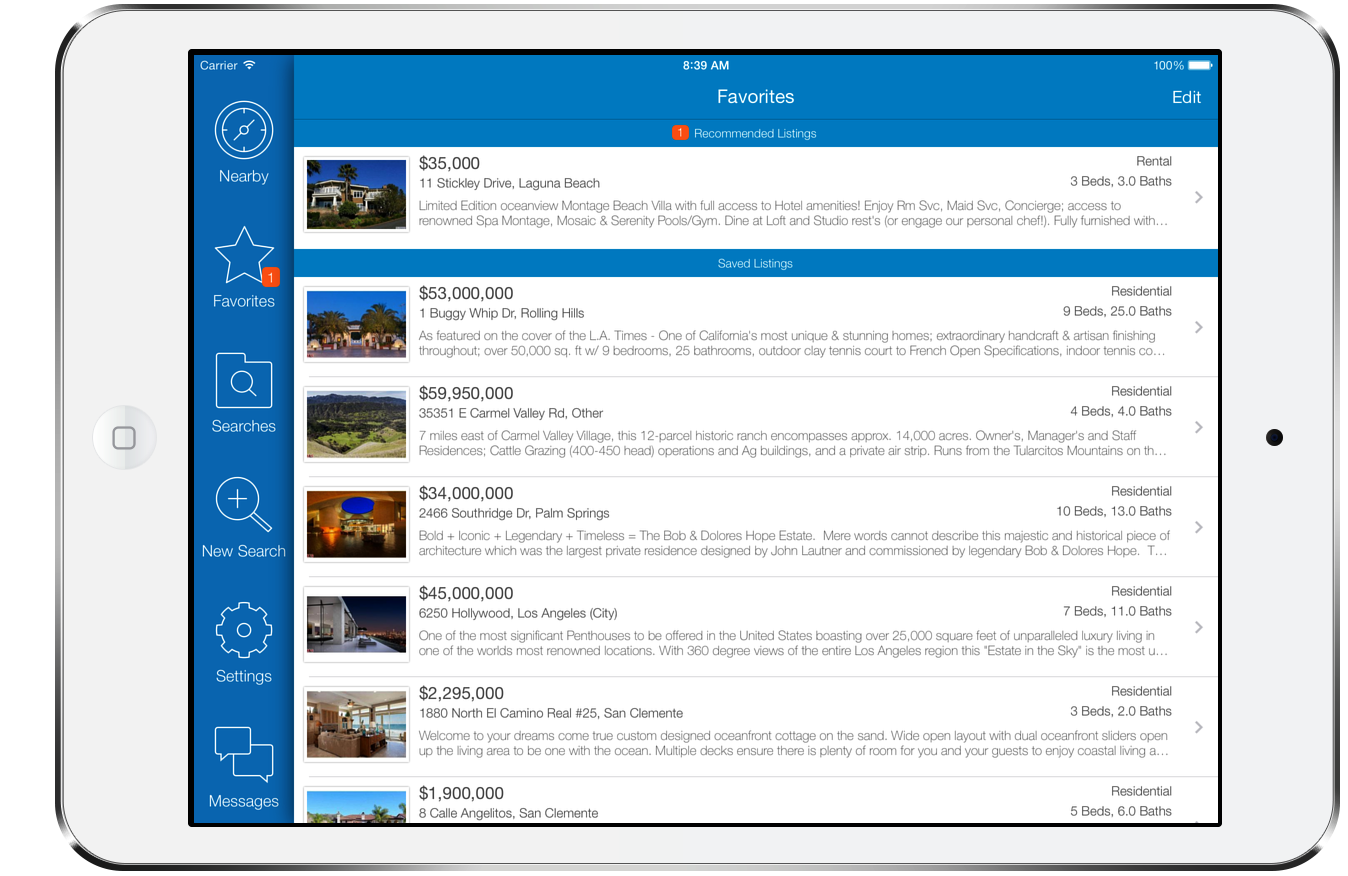Click the Rental type label
The image size is (1348, 876).
1154,161
